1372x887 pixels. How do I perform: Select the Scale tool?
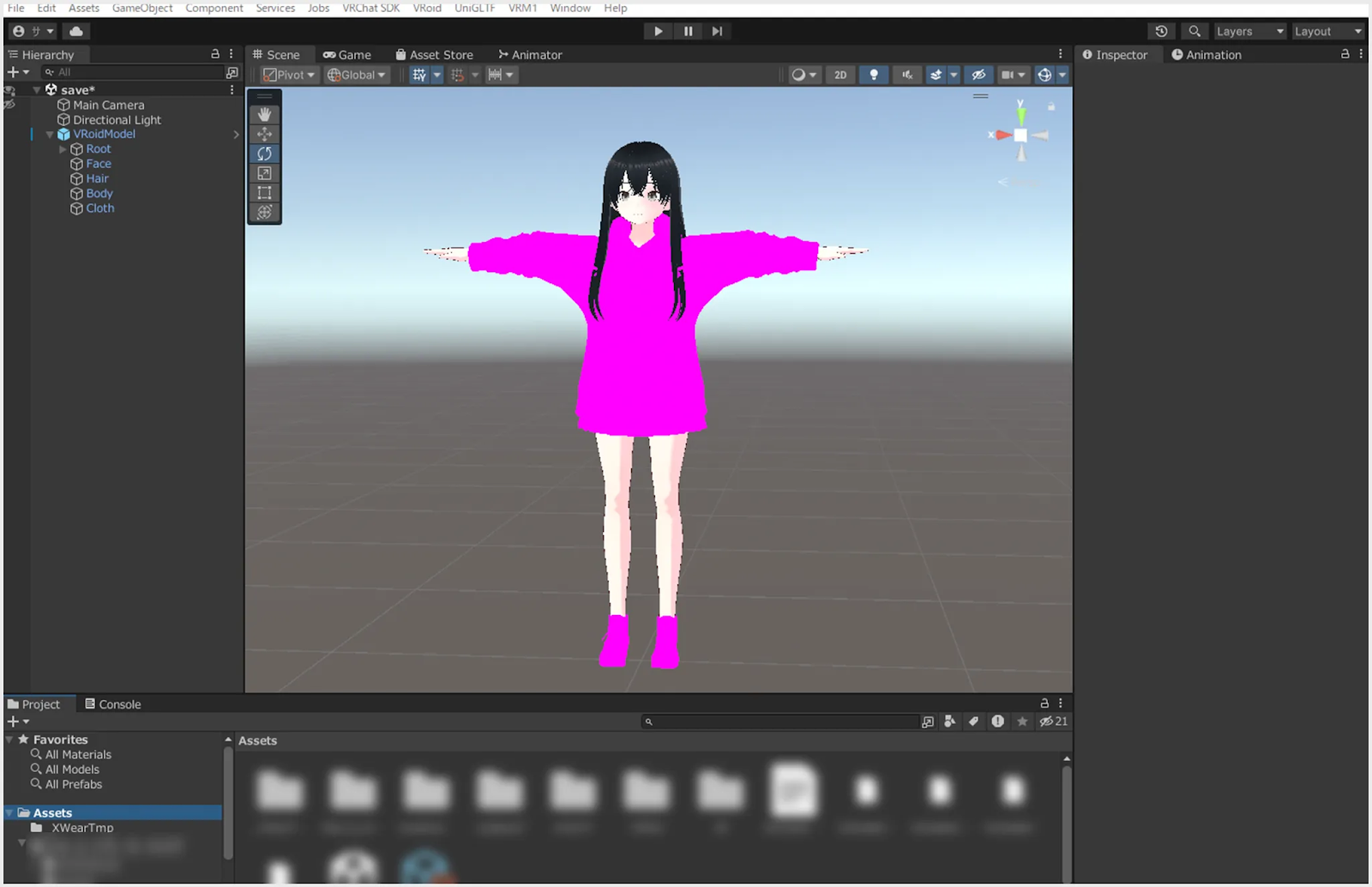pyautogui.click(x=264, y=172)
